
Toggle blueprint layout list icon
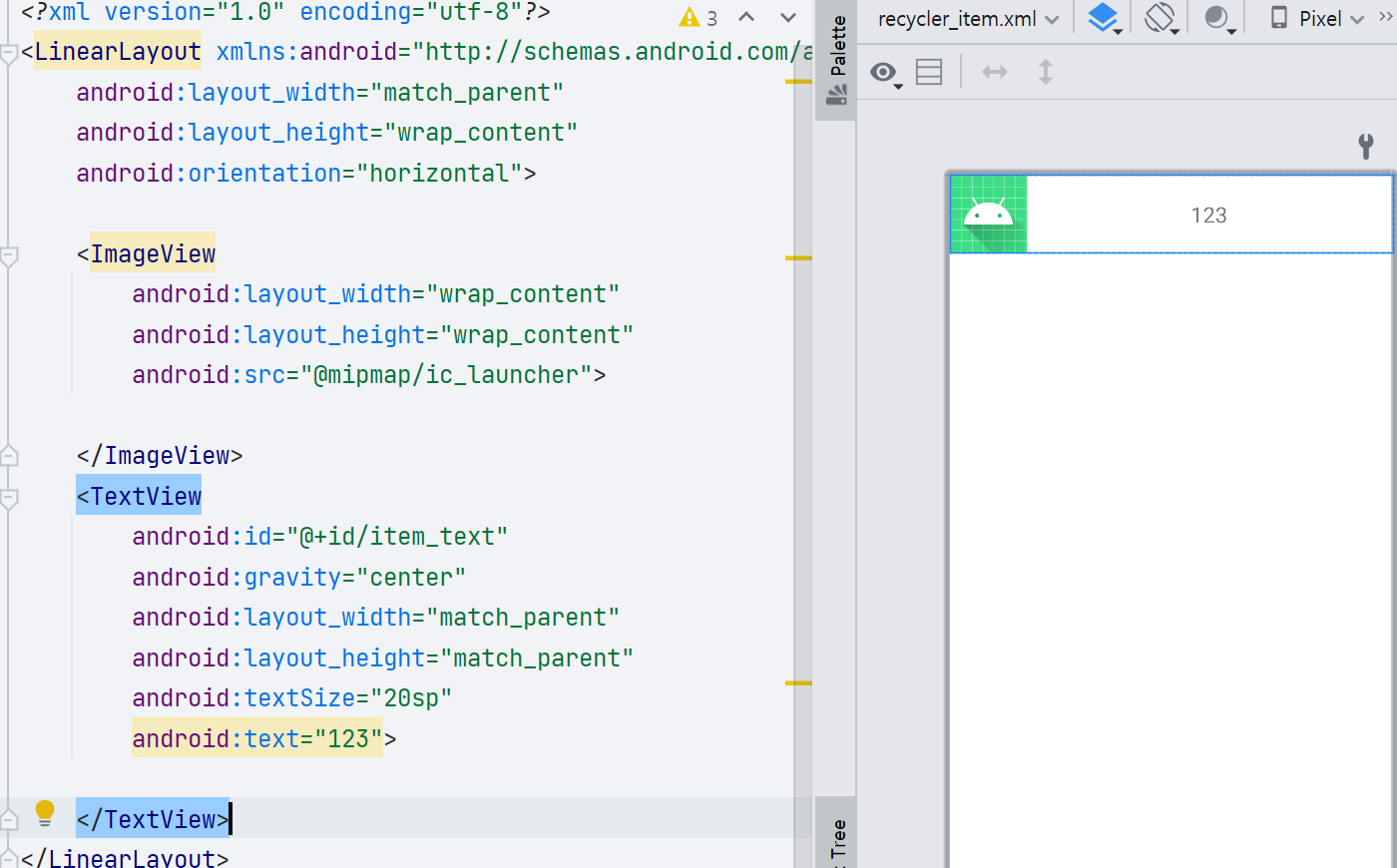[x=929, y=72]
